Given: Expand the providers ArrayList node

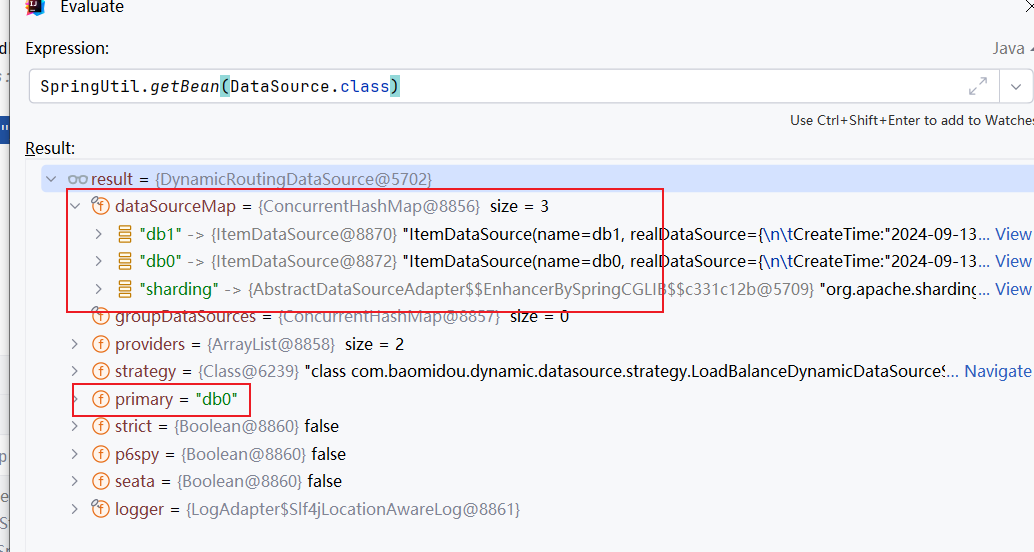Looking at the screenshot, I should [x=75, y=344].
